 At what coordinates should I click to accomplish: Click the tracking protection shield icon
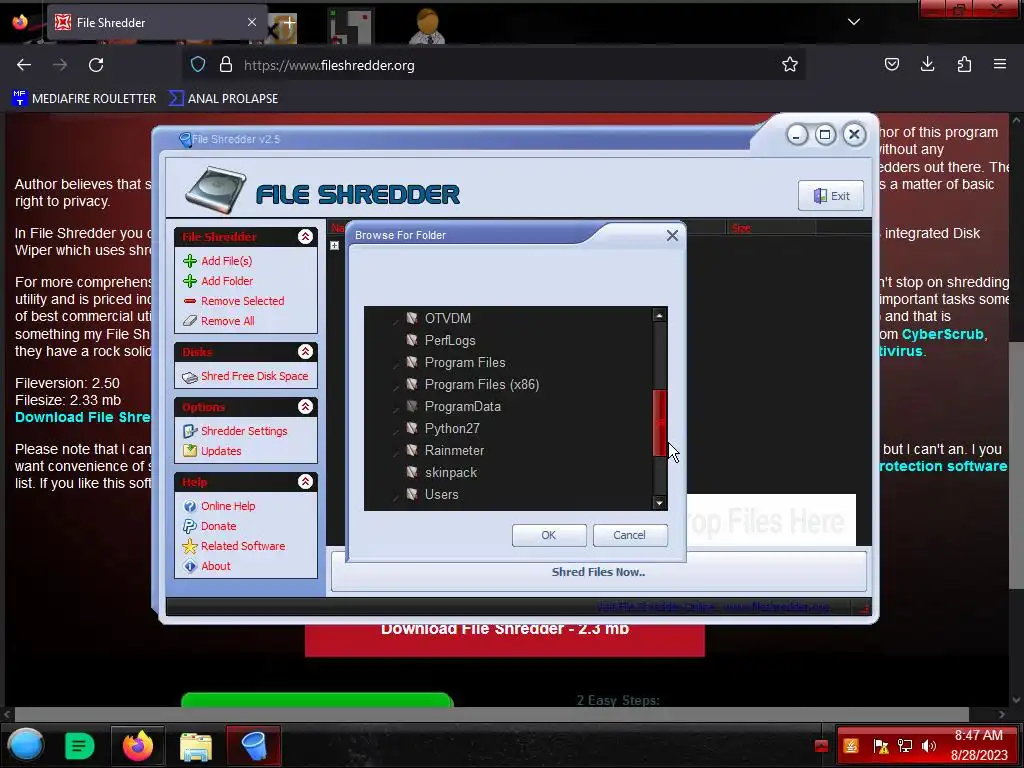click(198, 65)
